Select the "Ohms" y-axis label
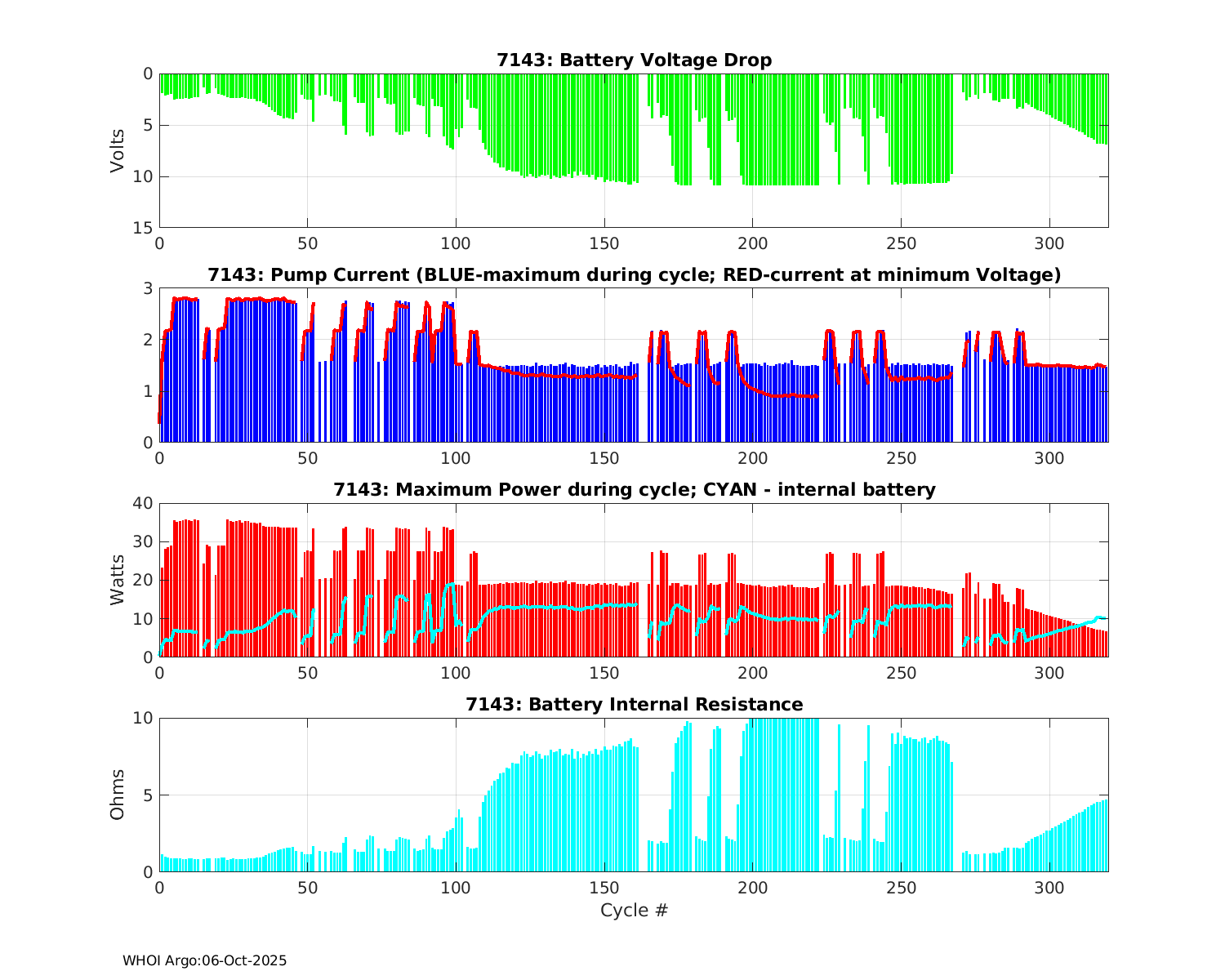Screen dimensions: 1225x980 [x=118, y=795]
